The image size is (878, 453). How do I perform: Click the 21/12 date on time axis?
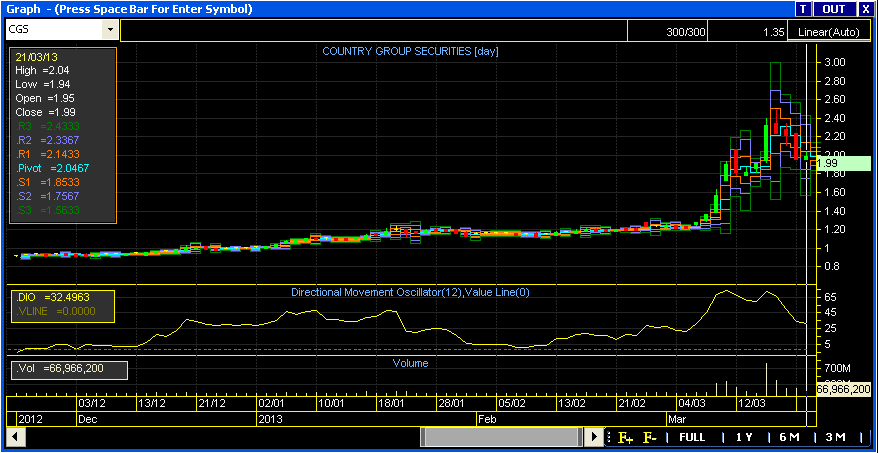click(212, 403)
